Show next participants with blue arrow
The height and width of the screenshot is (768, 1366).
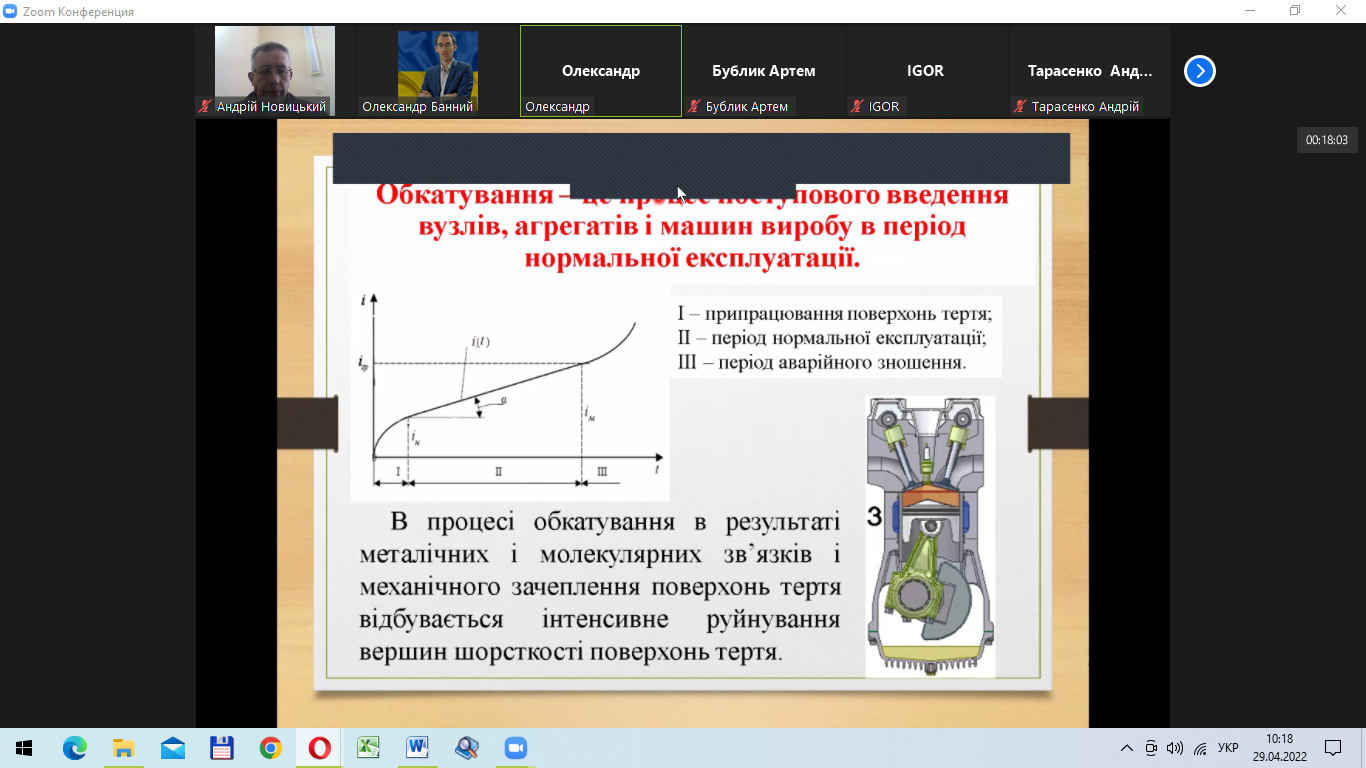(x=1200, y=71)
